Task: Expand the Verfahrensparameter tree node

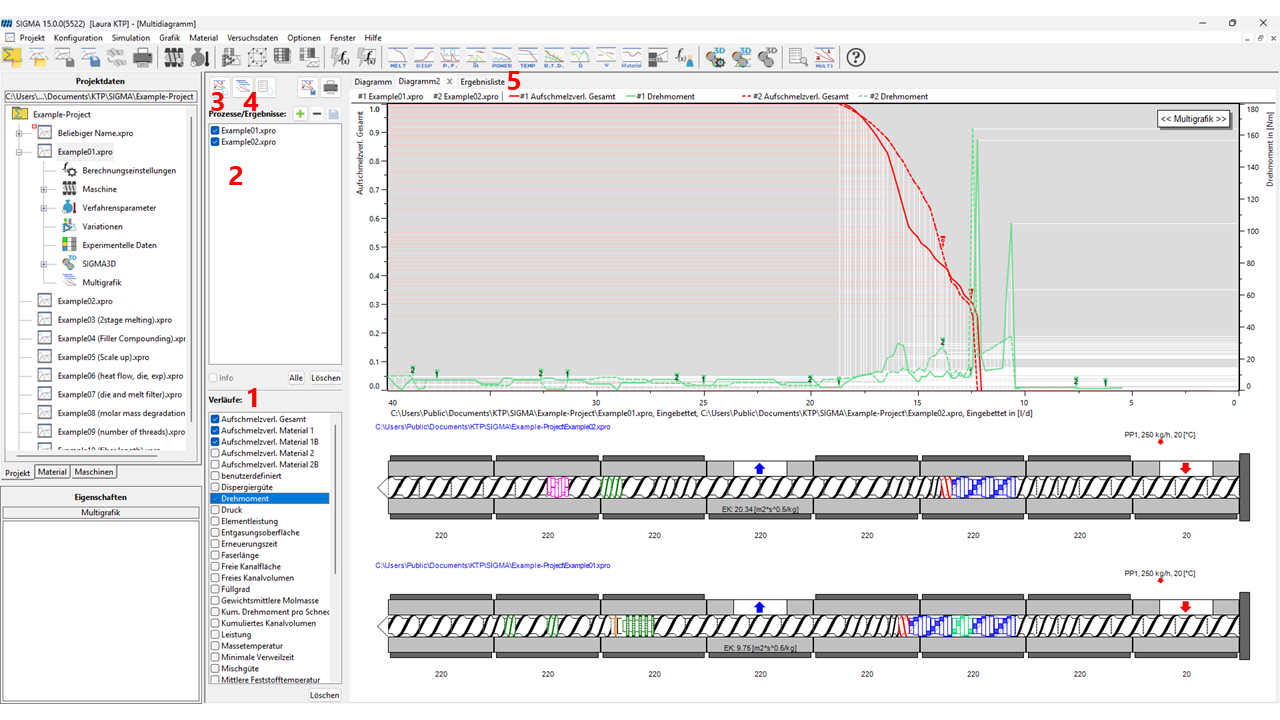Action: pyautogui.click(x=44, y=208)
